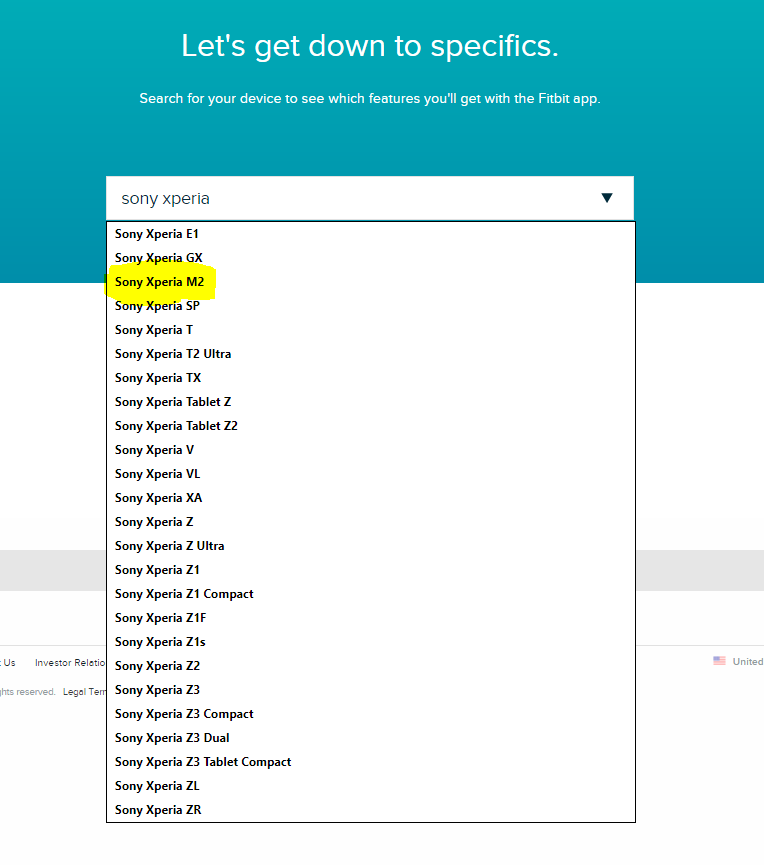Select Sony Xperia Z3 Compact

[x=371, y=714]
